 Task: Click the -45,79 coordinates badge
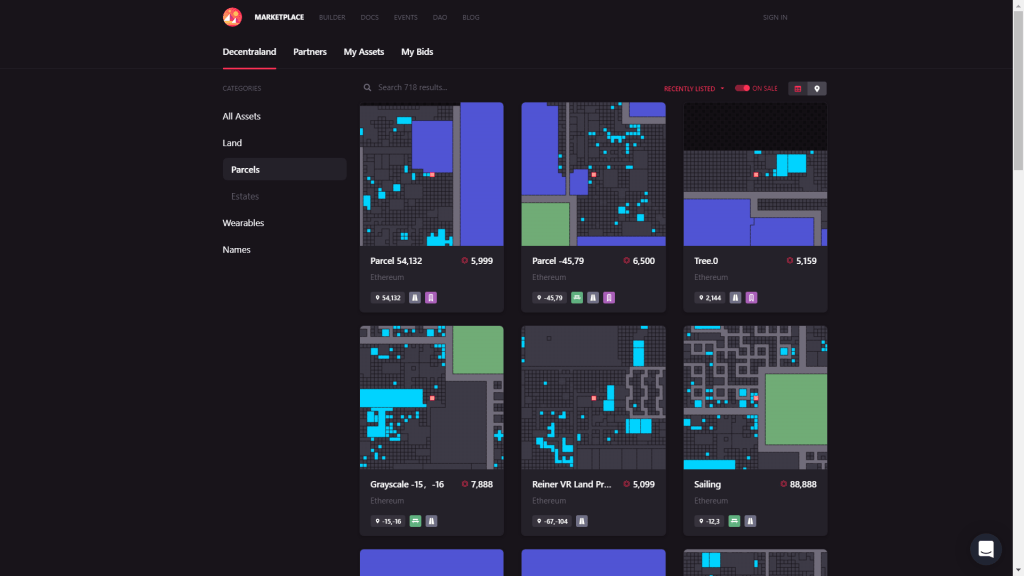pyautogui.click(x=549, y=298)
